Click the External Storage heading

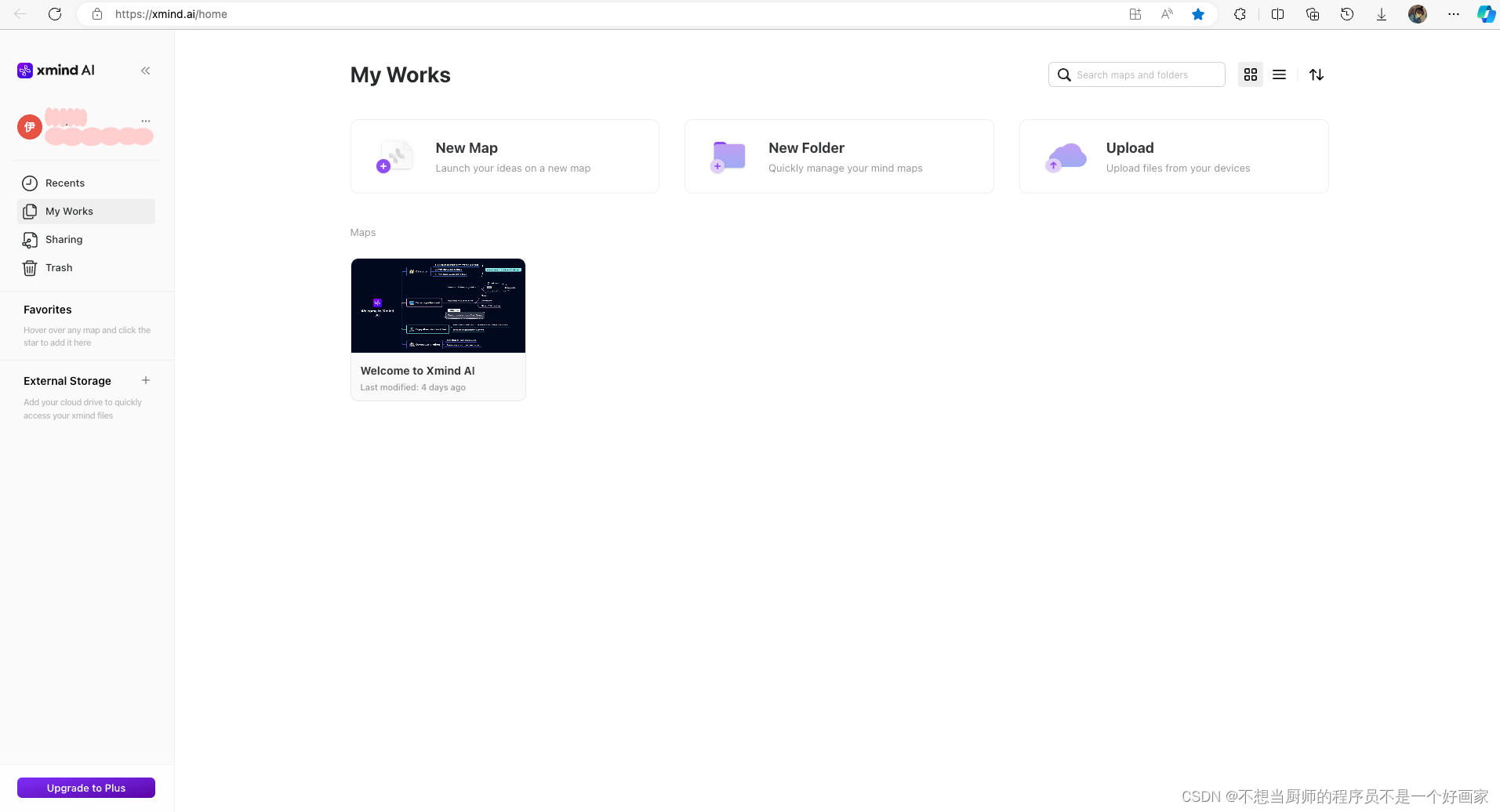[x=67, y=381]
